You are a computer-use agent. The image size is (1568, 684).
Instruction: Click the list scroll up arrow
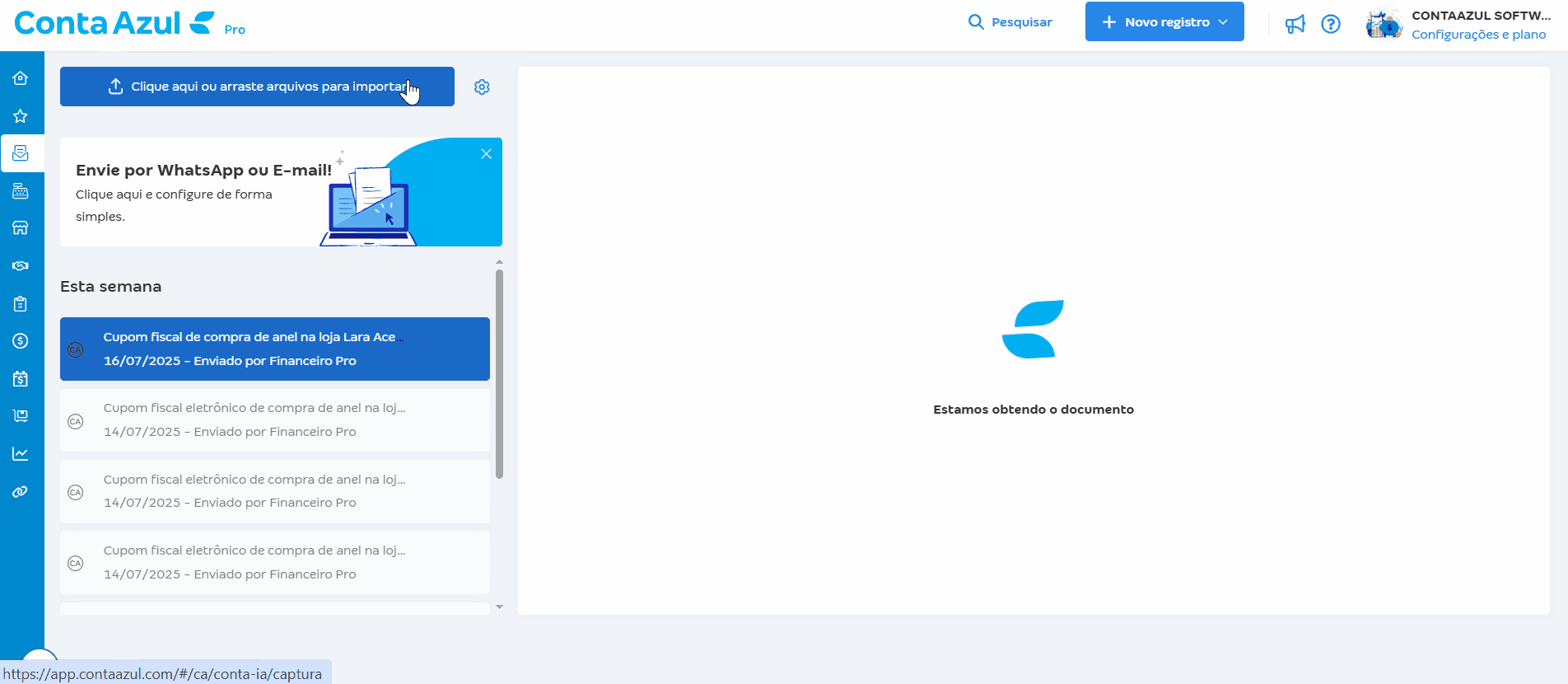(x=499, y=262)
